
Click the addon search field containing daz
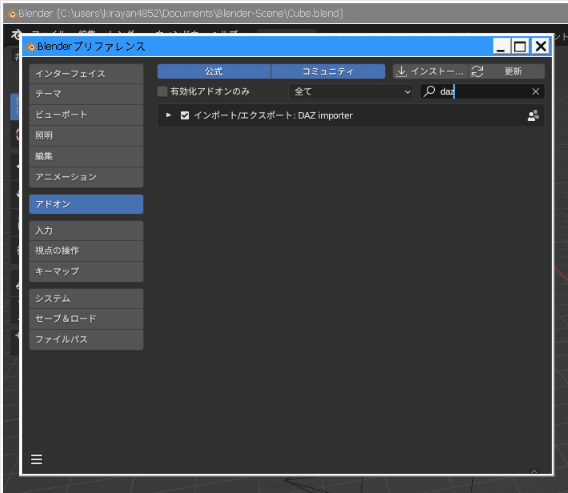coord(482,91)
